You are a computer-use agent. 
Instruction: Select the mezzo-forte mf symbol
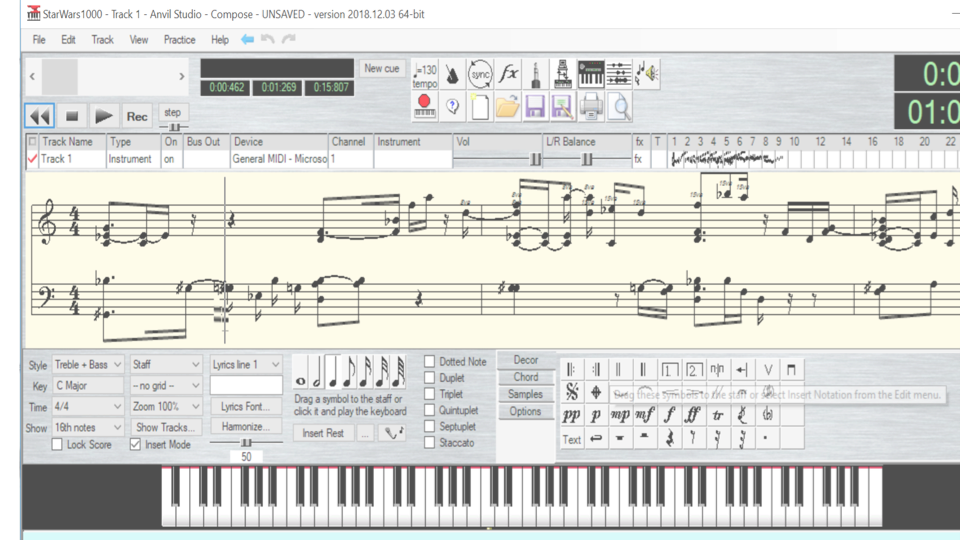[x=644, y=416]
